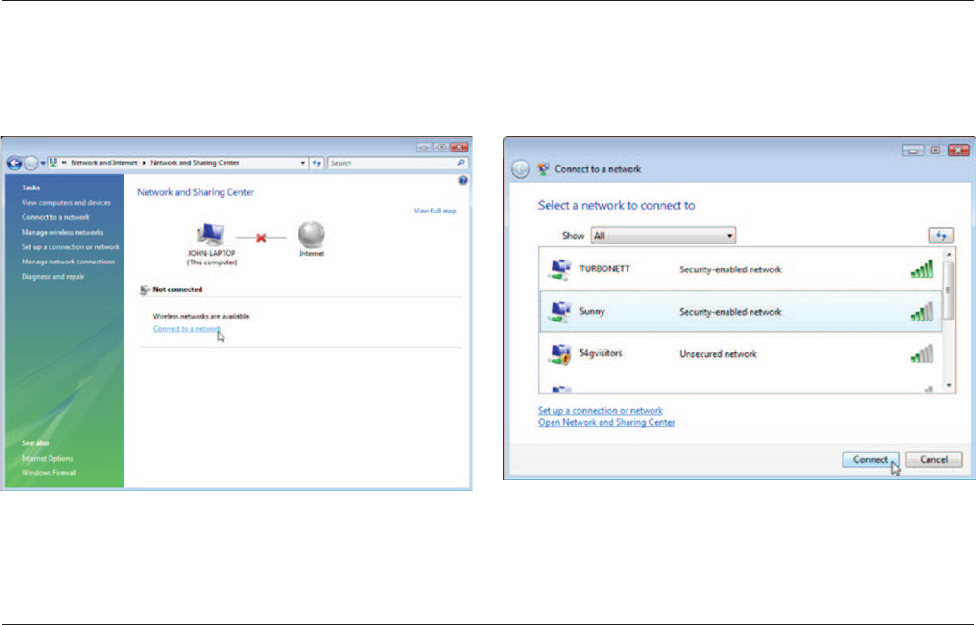This screenshot has height=625, width=976.
Task: Open Set up a connection or network task
Action: pyautogui.click(x=70, y=247)
